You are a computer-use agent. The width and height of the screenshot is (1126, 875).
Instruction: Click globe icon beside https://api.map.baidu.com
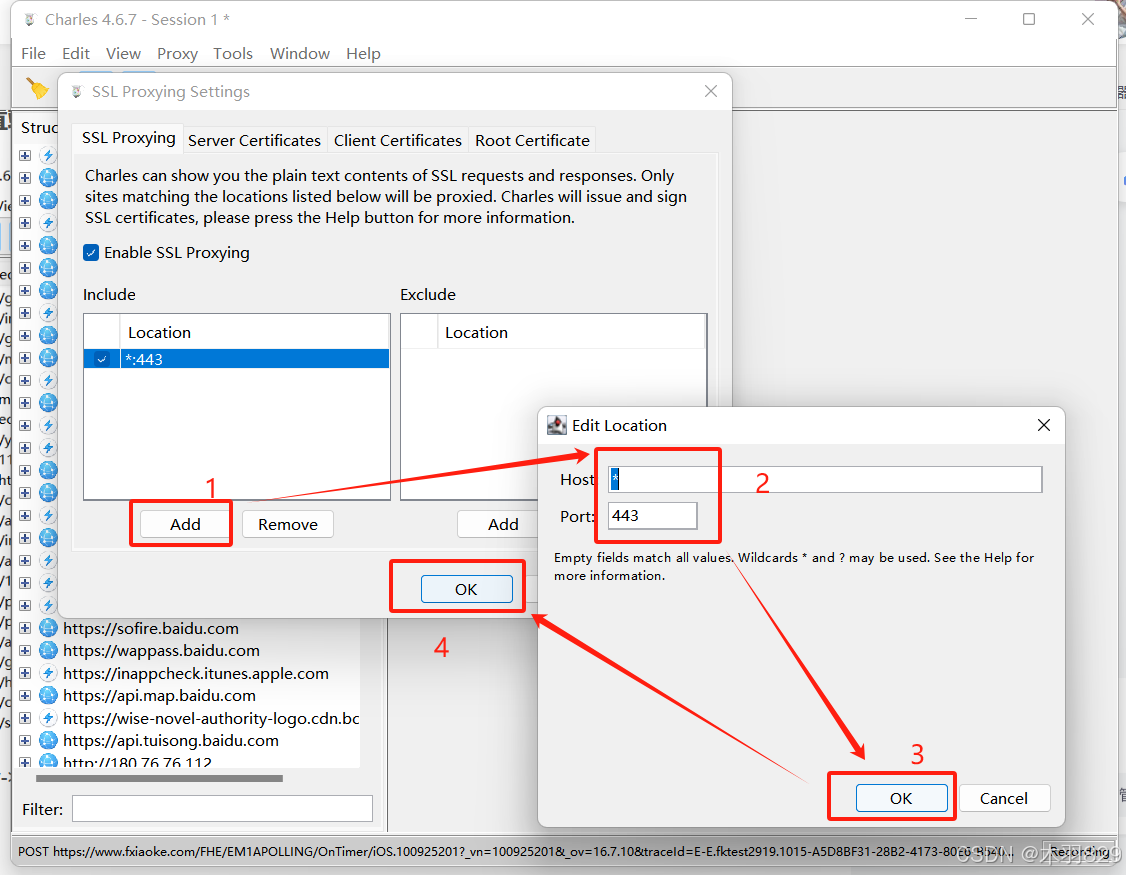[48, 695]
